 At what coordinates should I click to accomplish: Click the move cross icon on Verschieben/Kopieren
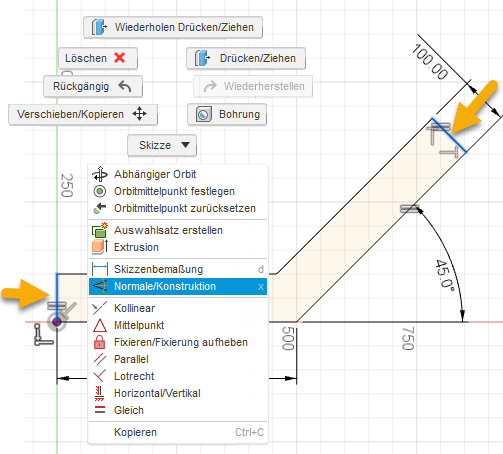click(x=139, y=114)
